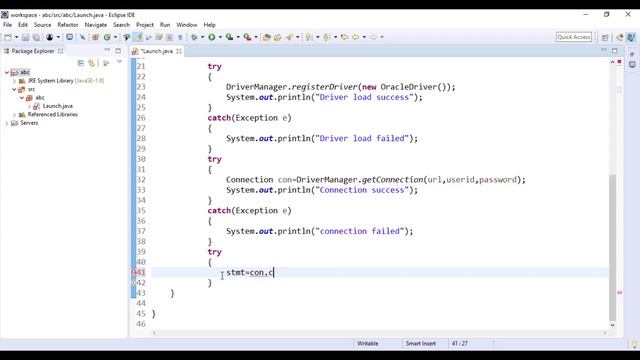Image resolution: width=640 pixels, height=360 pixels.
Task: Click the Task List side icon
Action: pos(632,64)
